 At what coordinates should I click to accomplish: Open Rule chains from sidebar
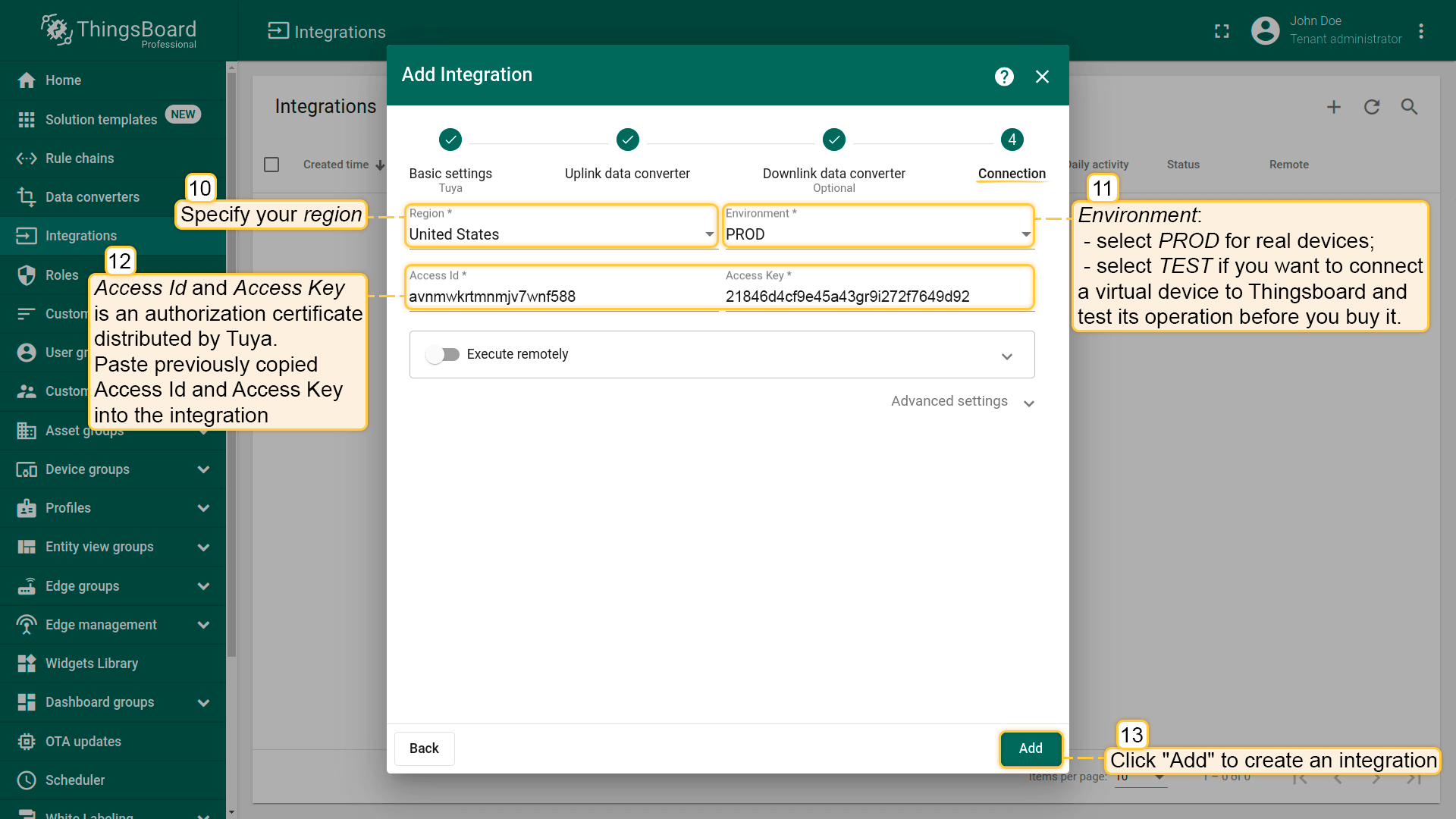pos(79,158)
